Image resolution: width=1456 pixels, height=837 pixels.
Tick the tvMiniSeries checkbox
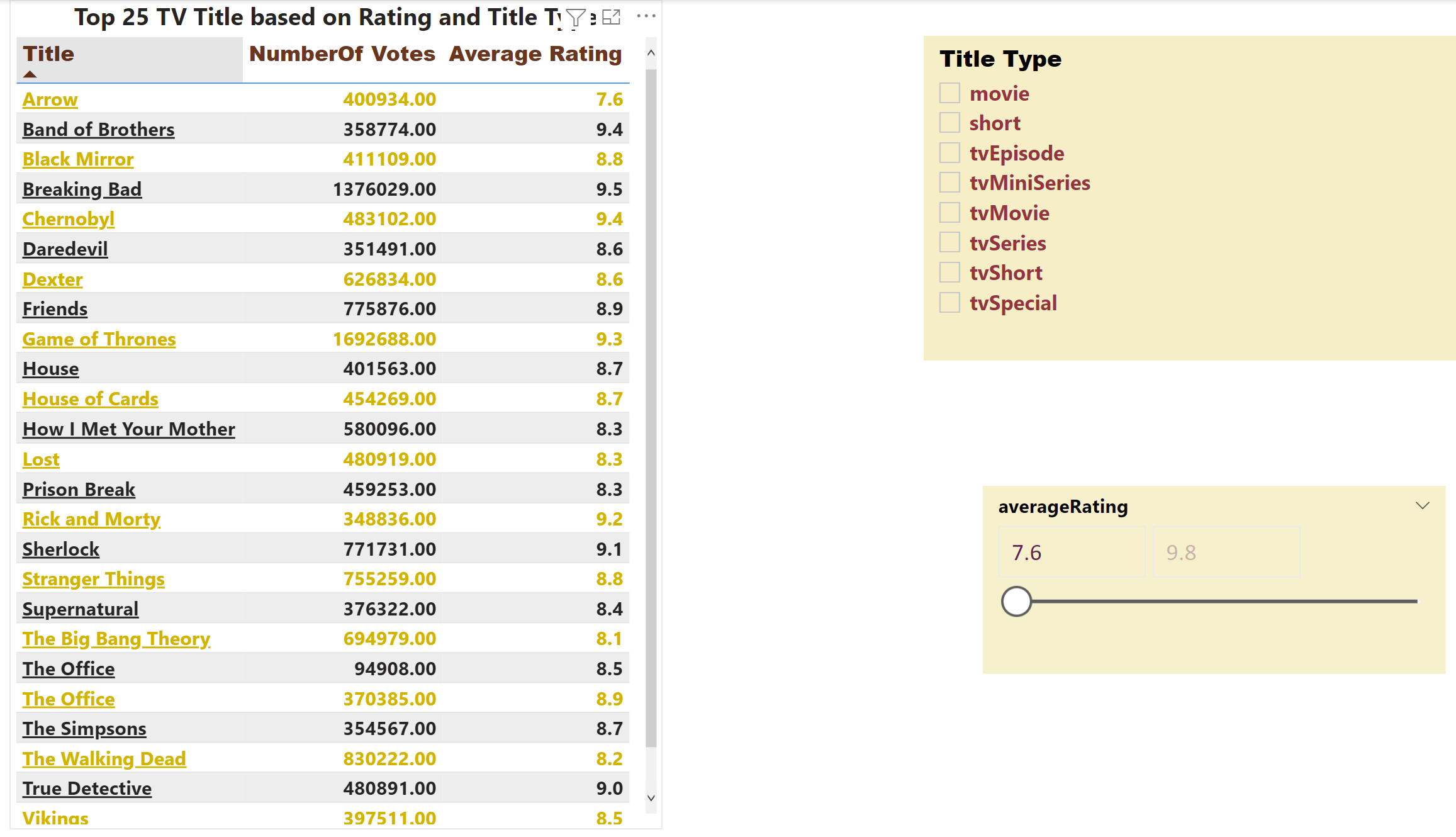tap(949, 183)
